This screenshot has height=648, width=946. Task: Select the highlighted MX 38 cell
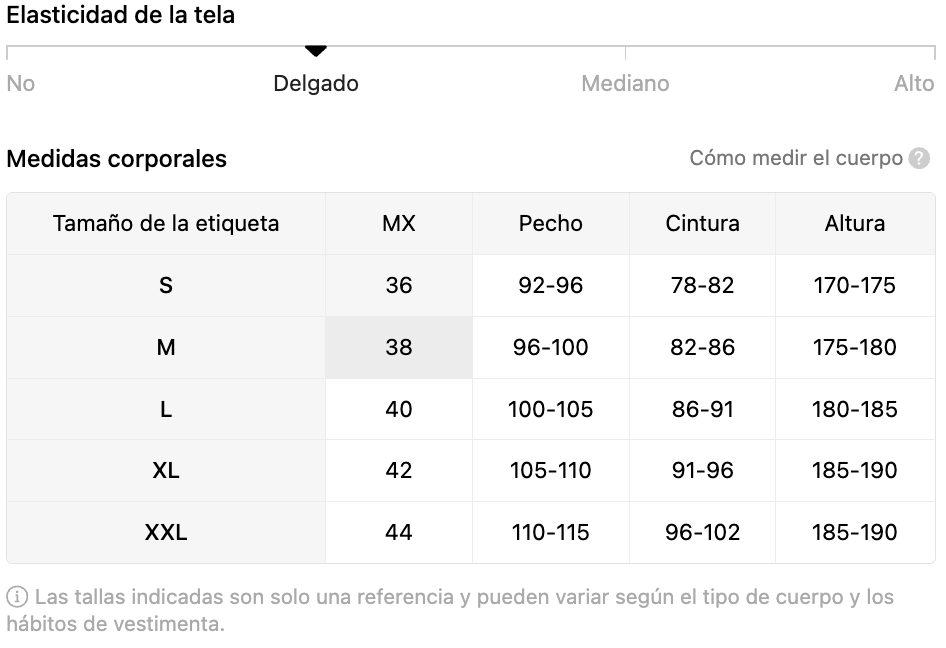tap(399, 348)
